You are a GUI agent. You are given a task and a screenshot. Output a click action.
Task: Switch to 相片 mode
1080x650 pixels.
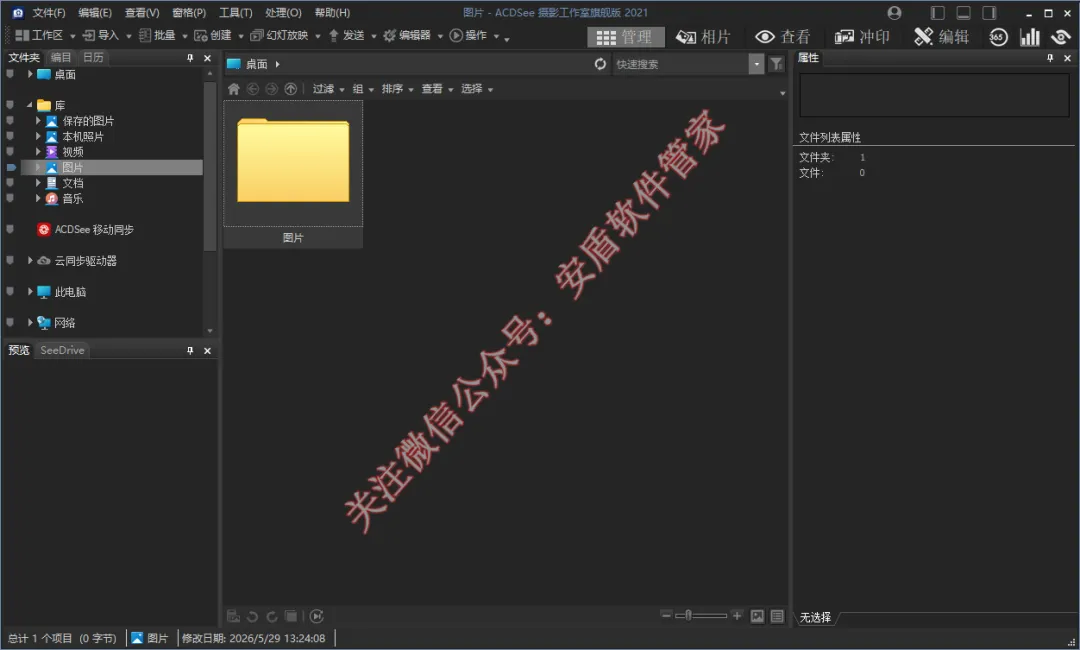coord(703,37)
